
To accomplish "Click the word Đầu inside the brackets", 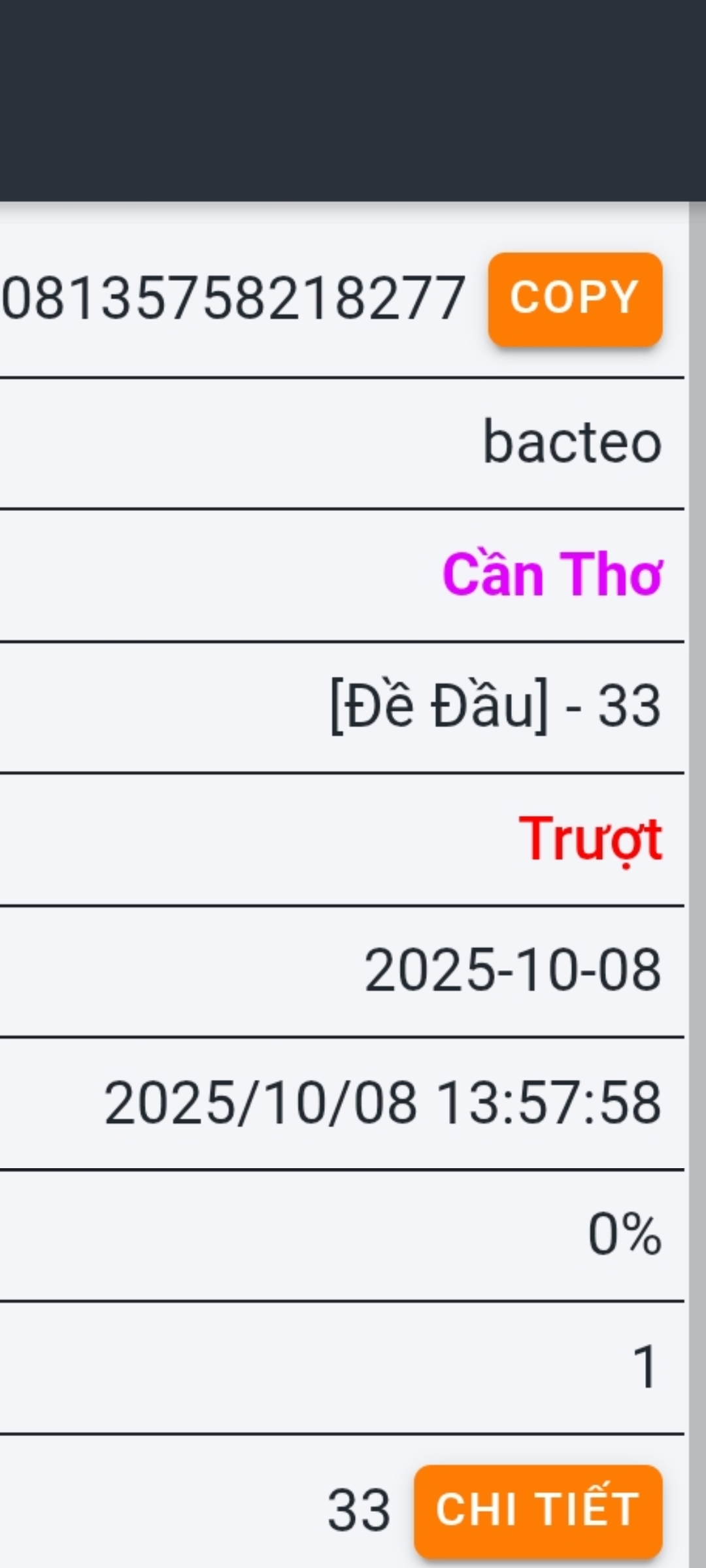I will (488, 706).
